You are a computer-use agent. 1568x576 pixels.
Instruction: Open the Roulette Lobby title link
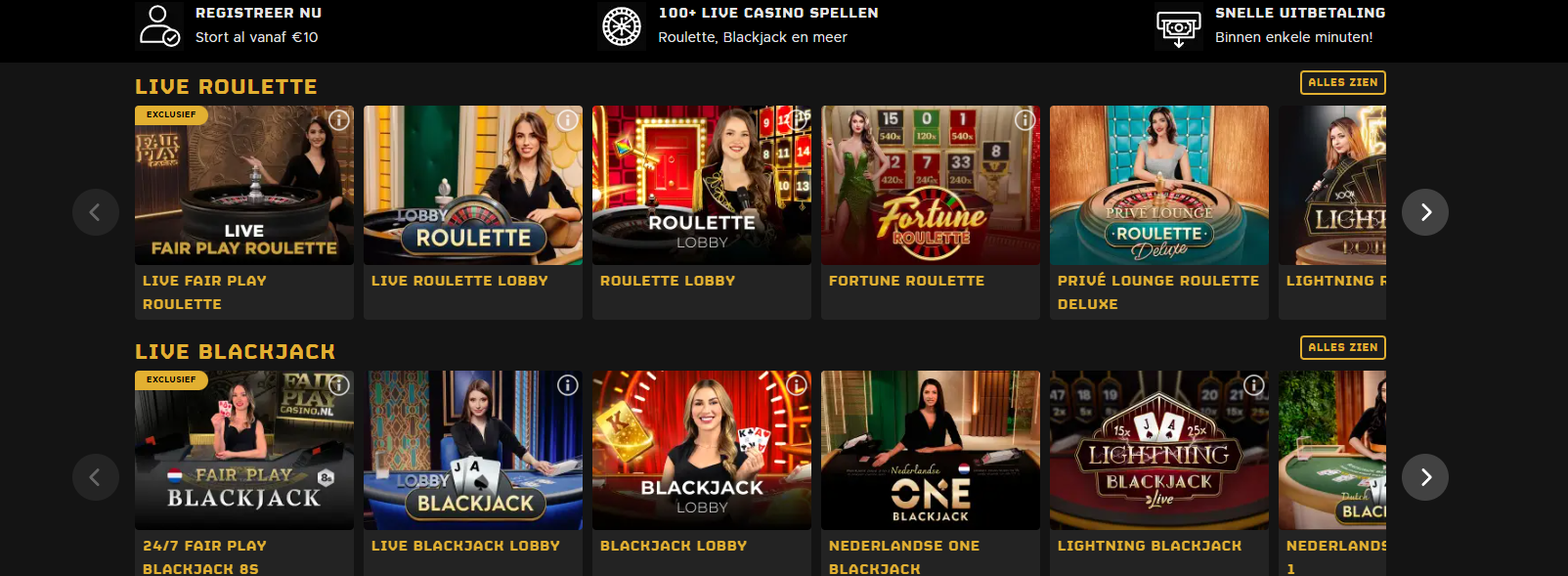668,281
